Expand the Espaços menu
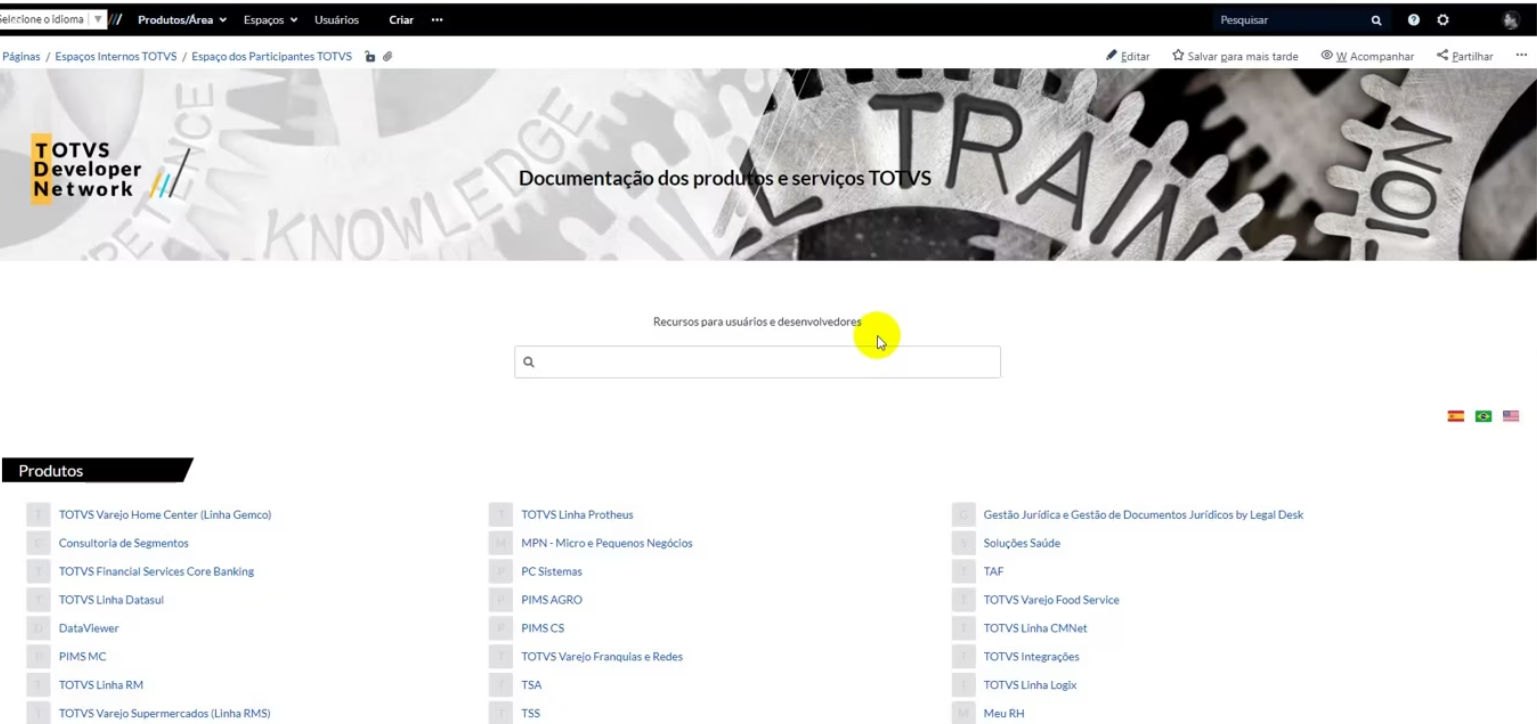The height and width of the screenshot is (724, 1537). click(271, 20)
